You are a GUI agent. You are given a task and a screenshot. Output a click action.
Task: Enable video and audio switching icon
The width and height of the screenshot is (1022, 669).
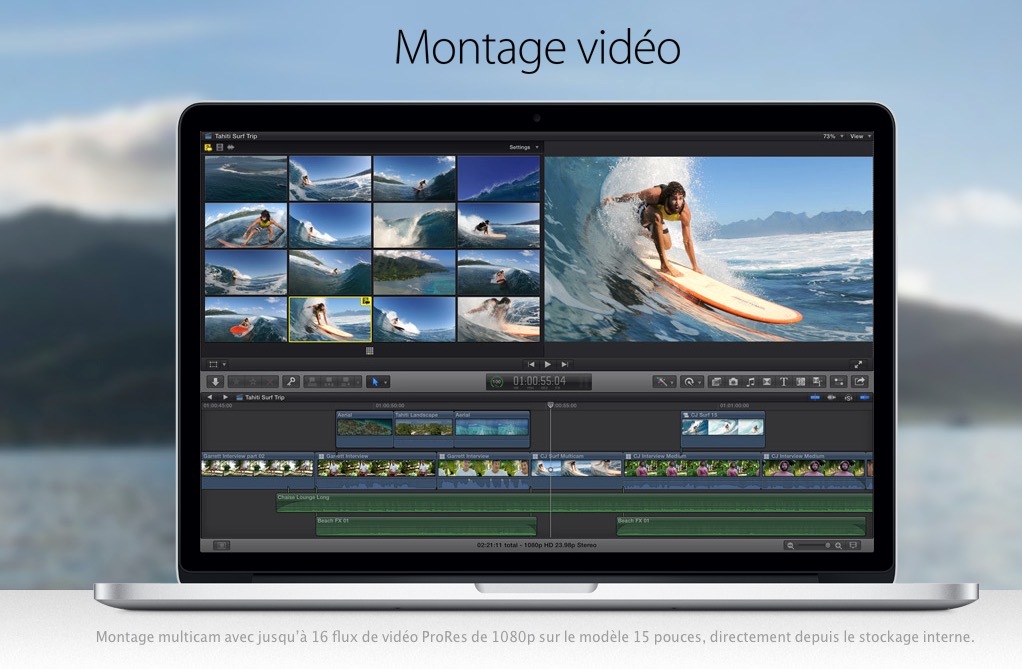(x=209, y=147)
